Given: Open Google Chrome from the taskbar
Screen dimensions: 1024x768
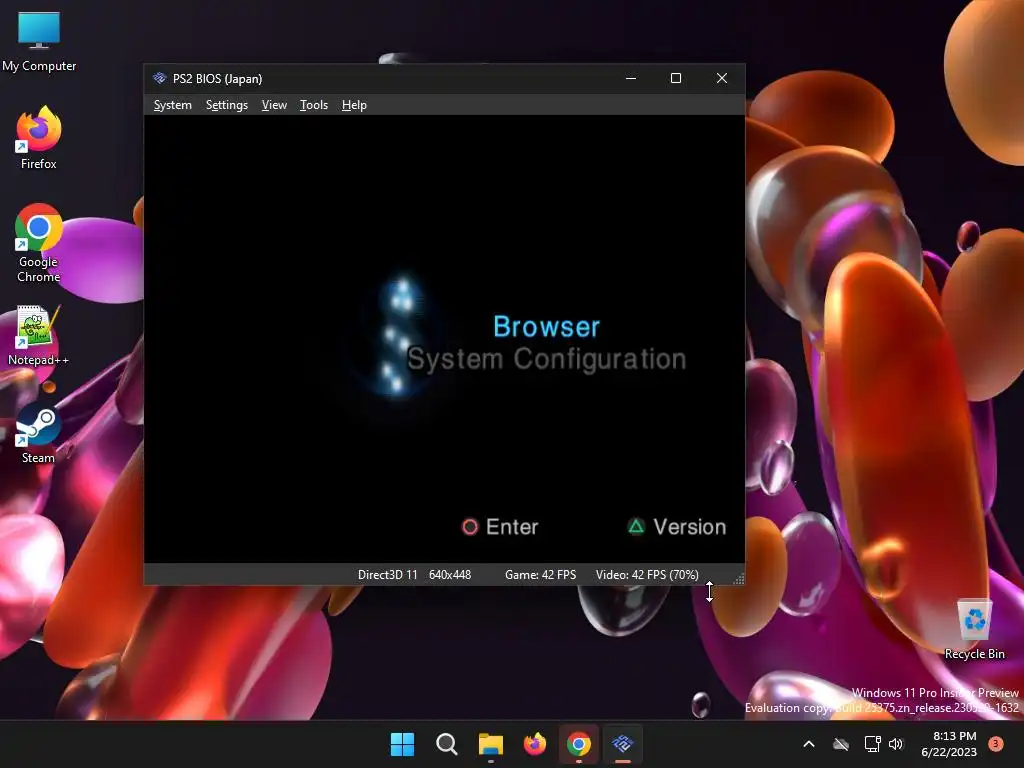Looking at the screenshot, I should (579, 744).
